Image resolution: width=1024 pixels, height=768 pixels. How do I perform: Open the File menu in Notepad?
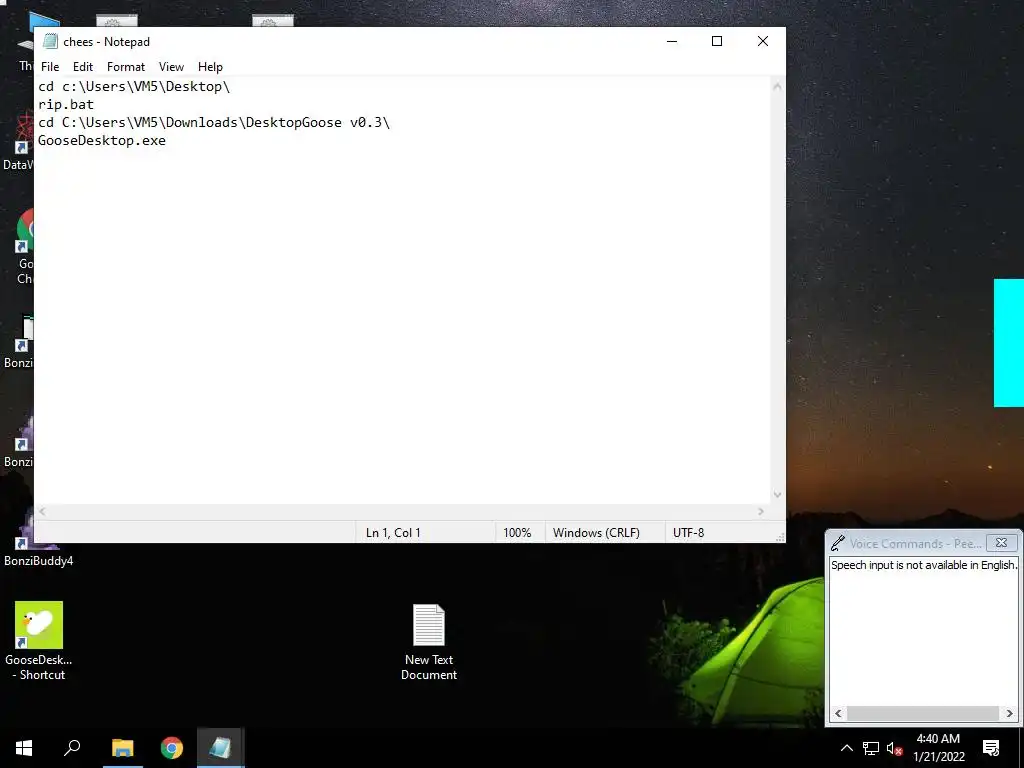(x=50, y=67)
